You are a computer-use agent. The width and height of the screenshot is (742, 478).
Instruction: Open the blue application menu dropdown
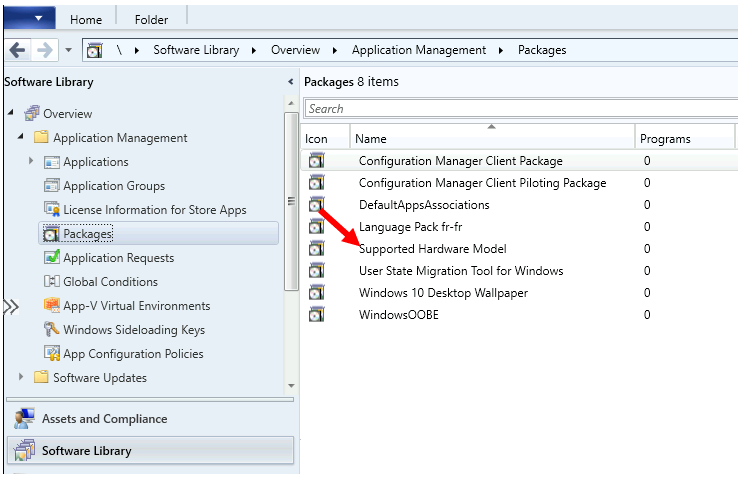pos(29,18)
